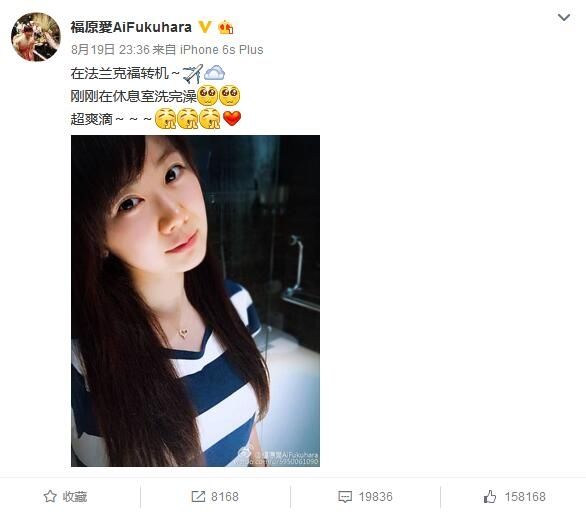Screen dimensions: 586x515
Task: Click the airplane emoji in post
Action: pyautogui.click(x=192, y=73)
